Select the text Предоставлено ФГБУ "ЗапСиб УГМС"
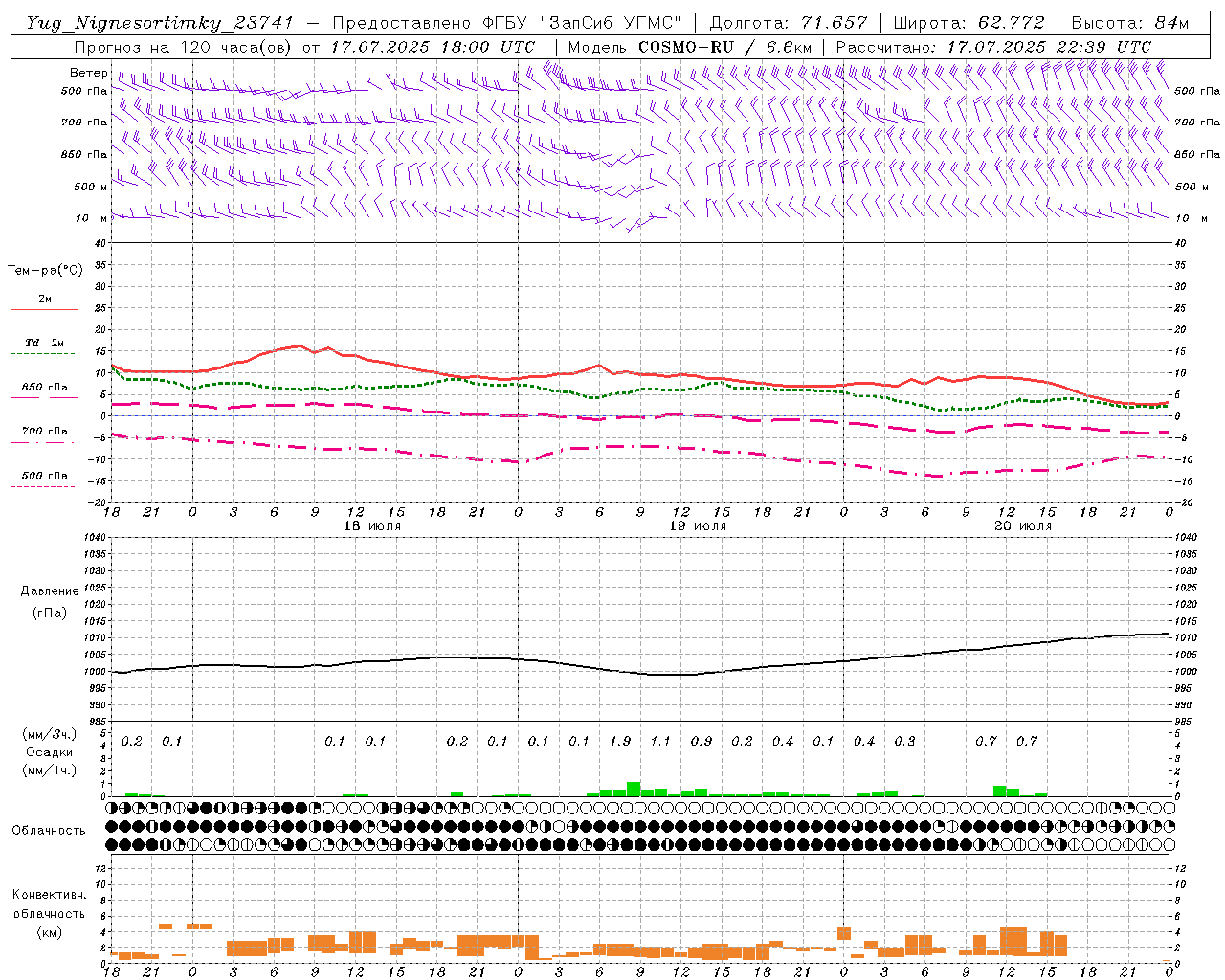This screenshot has width=1225, height=980. pyautogui.click(x=507, y=23)
